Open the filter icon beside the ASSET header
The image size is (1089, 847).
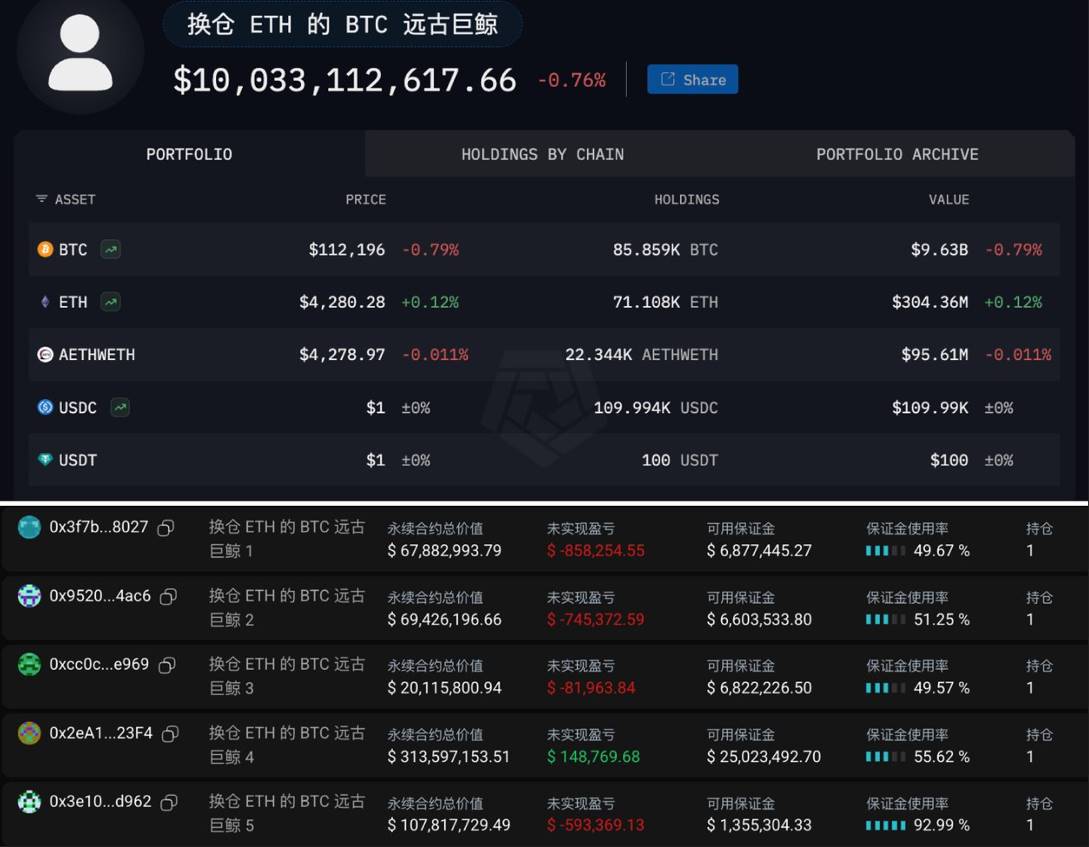pos(40,199)
